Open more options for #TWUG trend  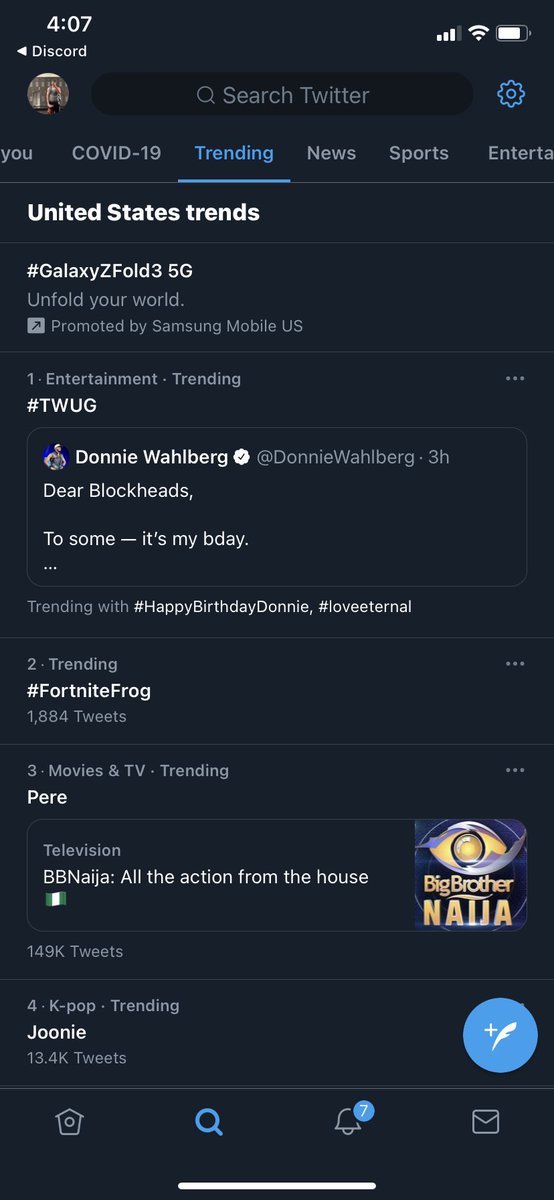click(515, 379)
